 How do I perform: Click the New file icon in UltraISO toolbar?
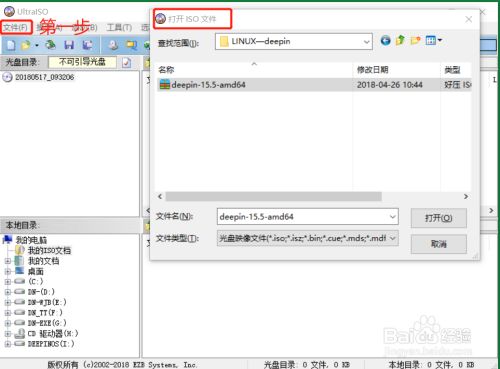pos(11,45)
